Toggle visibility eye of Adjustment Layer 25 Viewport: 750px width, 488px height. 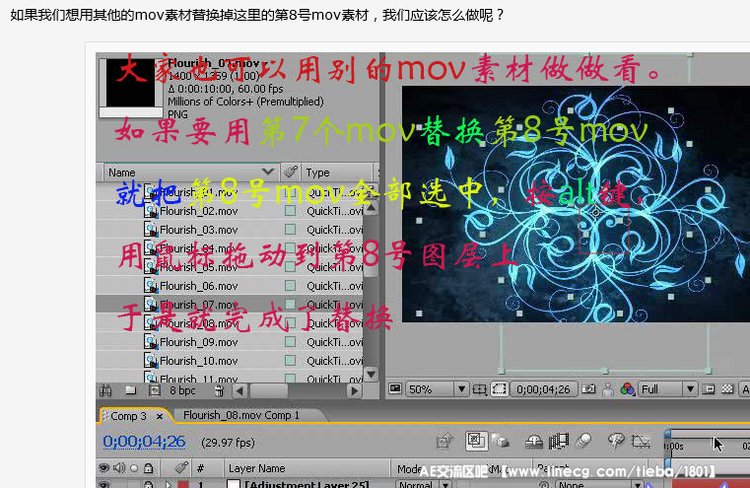coord(103,484)
